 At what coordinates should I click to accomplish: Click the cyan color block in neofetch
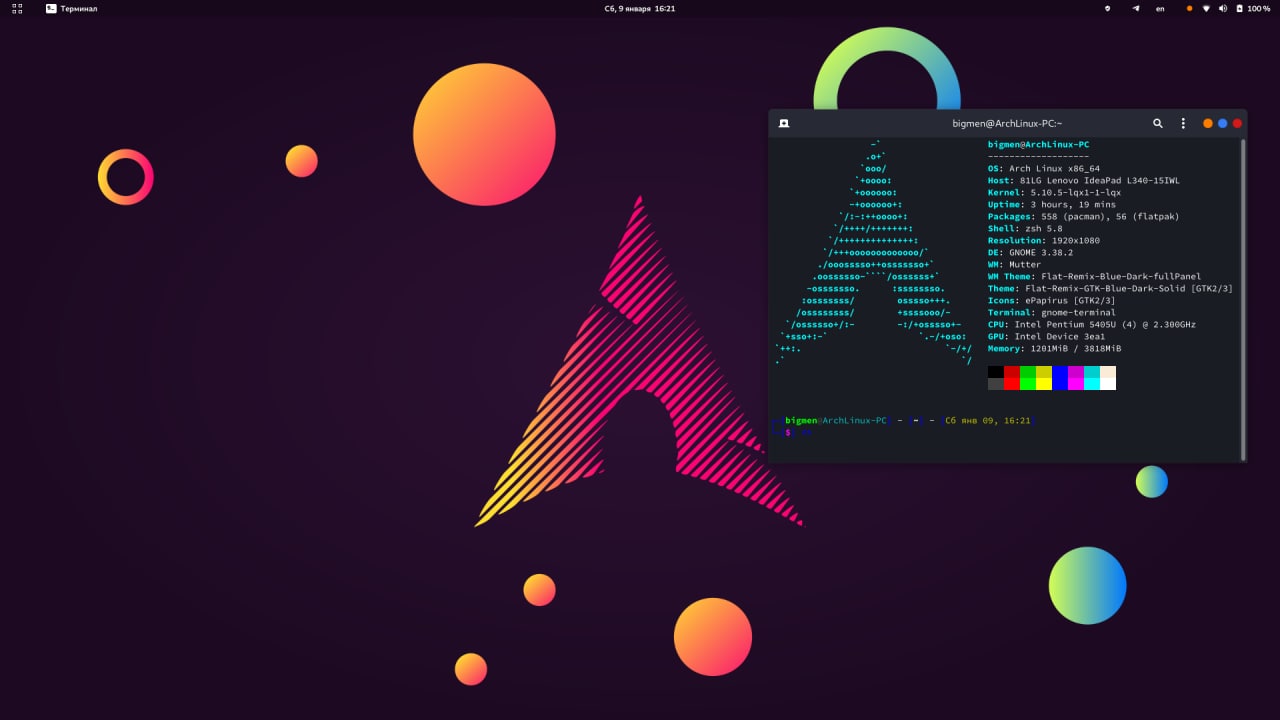(1092, 378)
